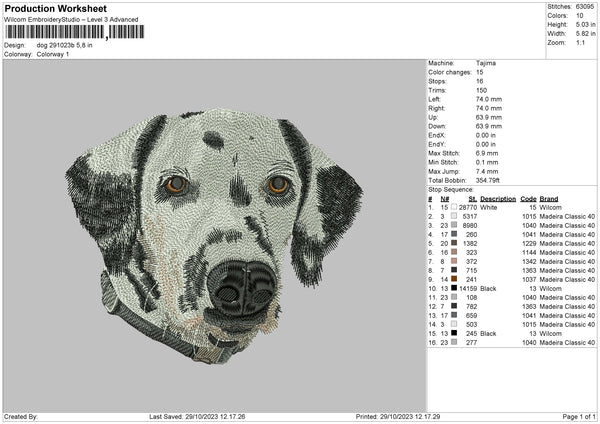Select the brown swatch in stop 9

coord(453,279)
